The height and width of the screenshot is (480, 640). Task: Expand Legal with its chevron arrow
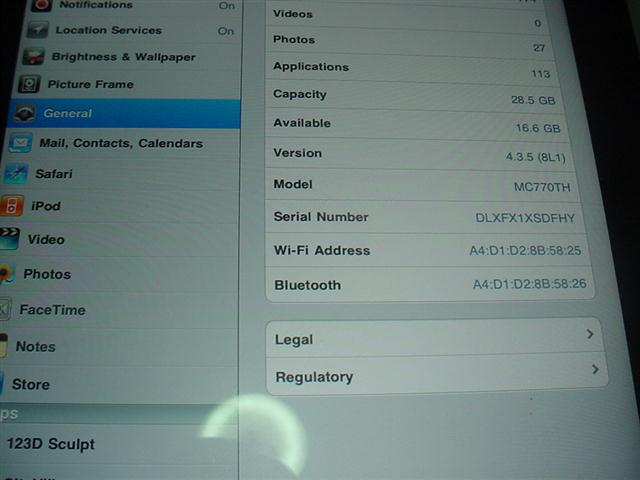590,335
